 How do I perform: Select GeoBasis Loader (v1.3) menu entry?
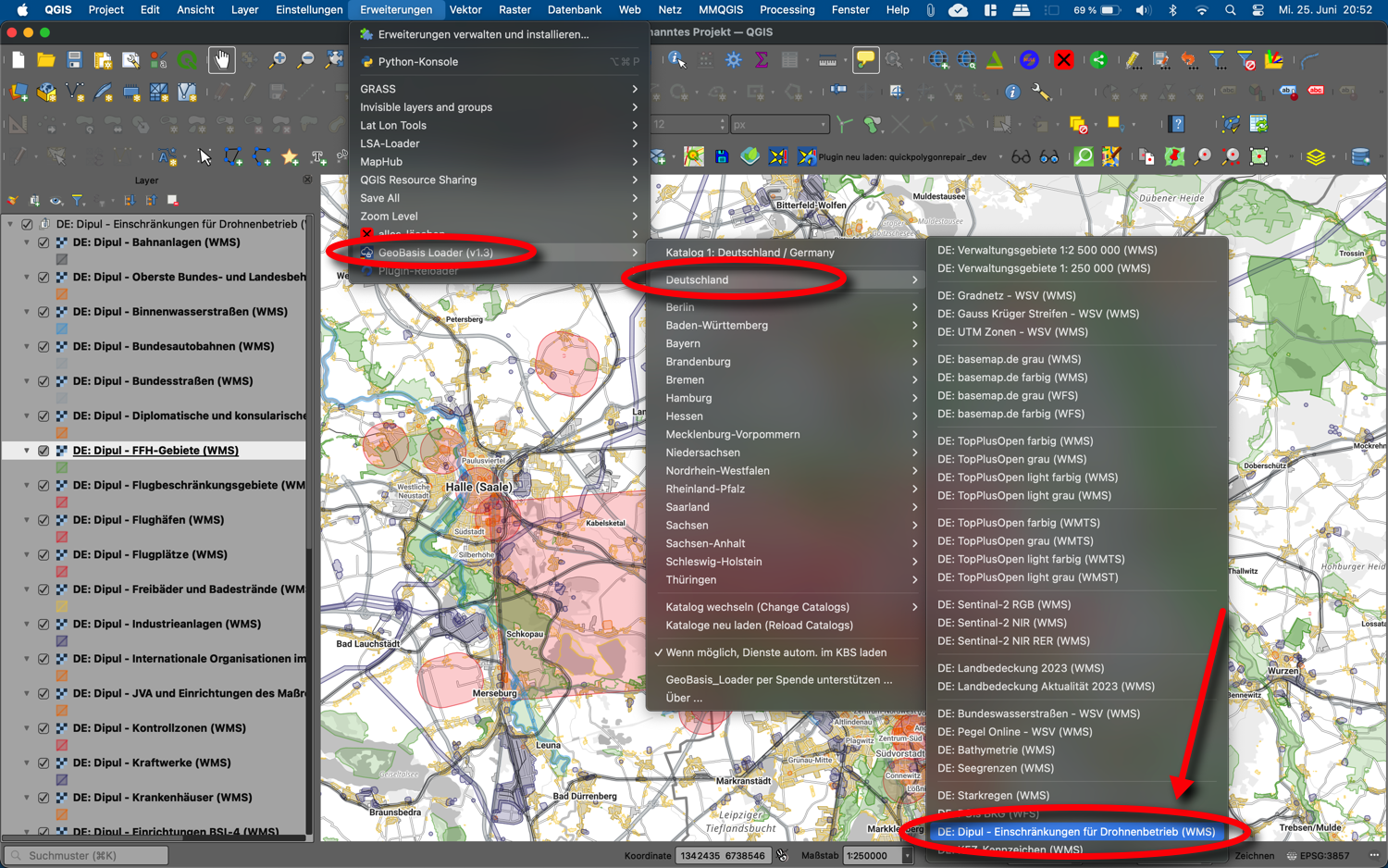499,253
